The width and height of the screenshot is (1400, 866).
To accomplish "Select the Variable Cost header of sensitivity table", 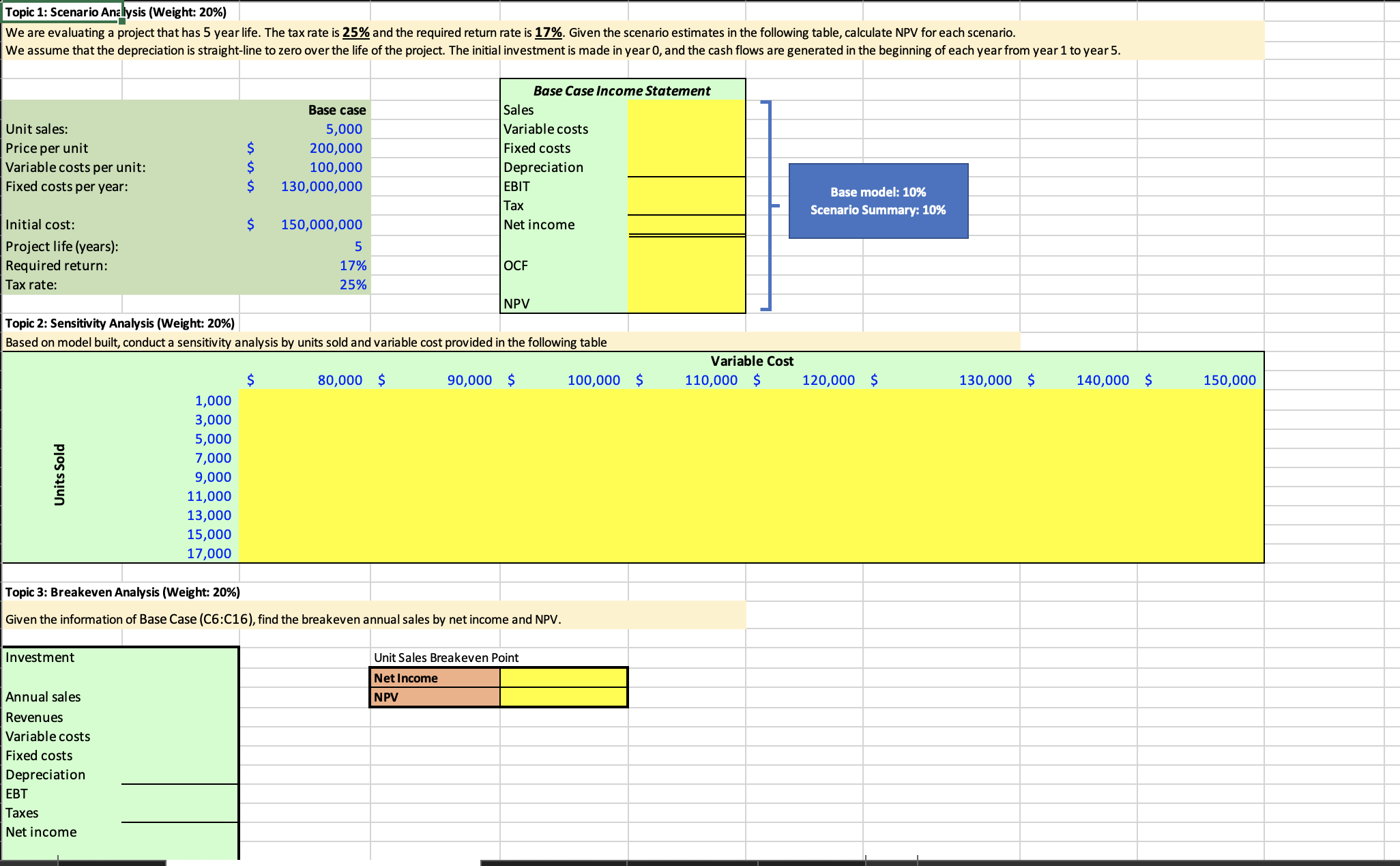I will point(751,361).
